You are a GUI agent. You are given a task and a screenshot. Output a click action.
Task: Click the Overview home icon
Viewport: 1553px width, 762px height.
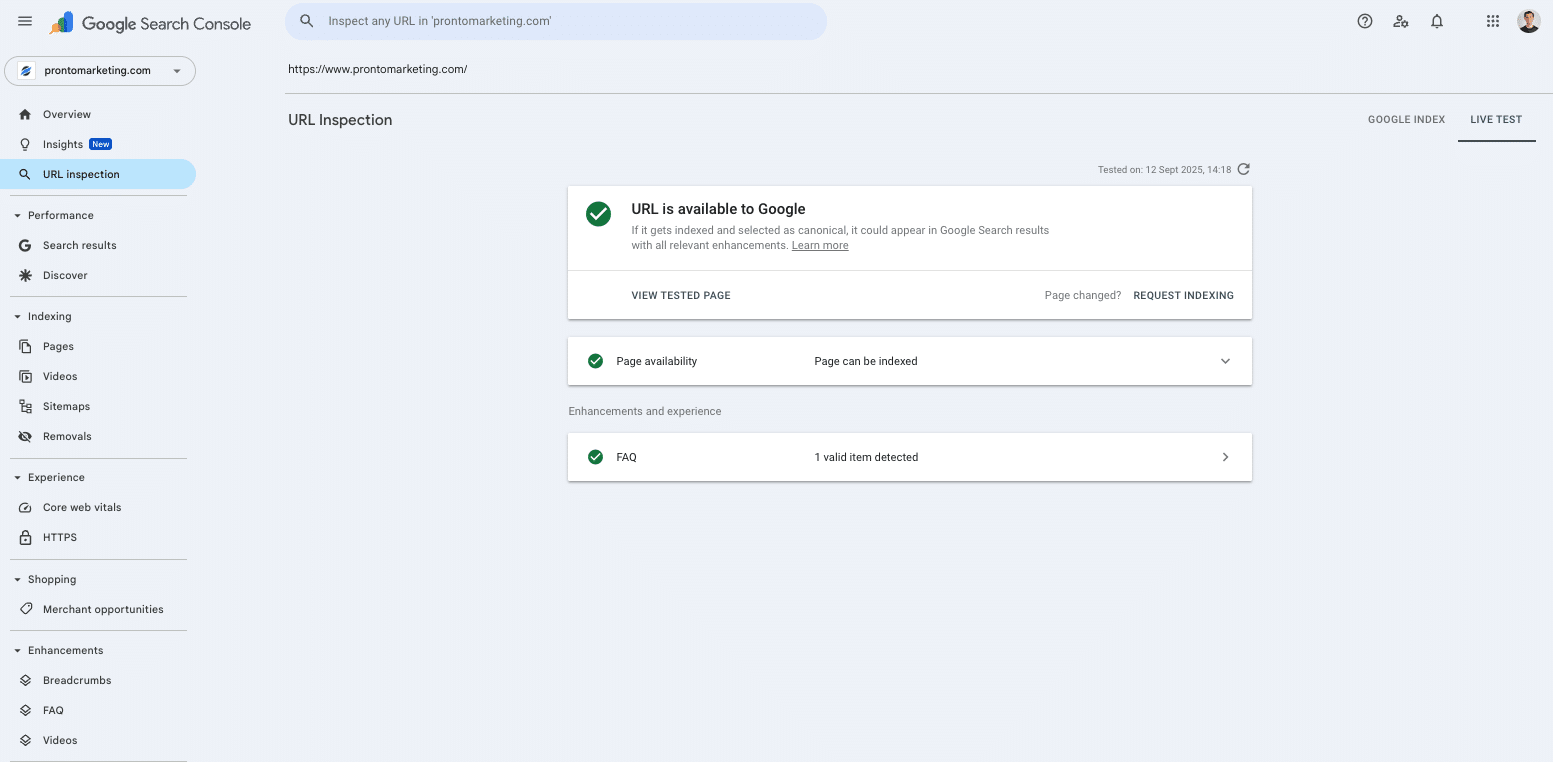pyautogui.click(x=25, y=114)
